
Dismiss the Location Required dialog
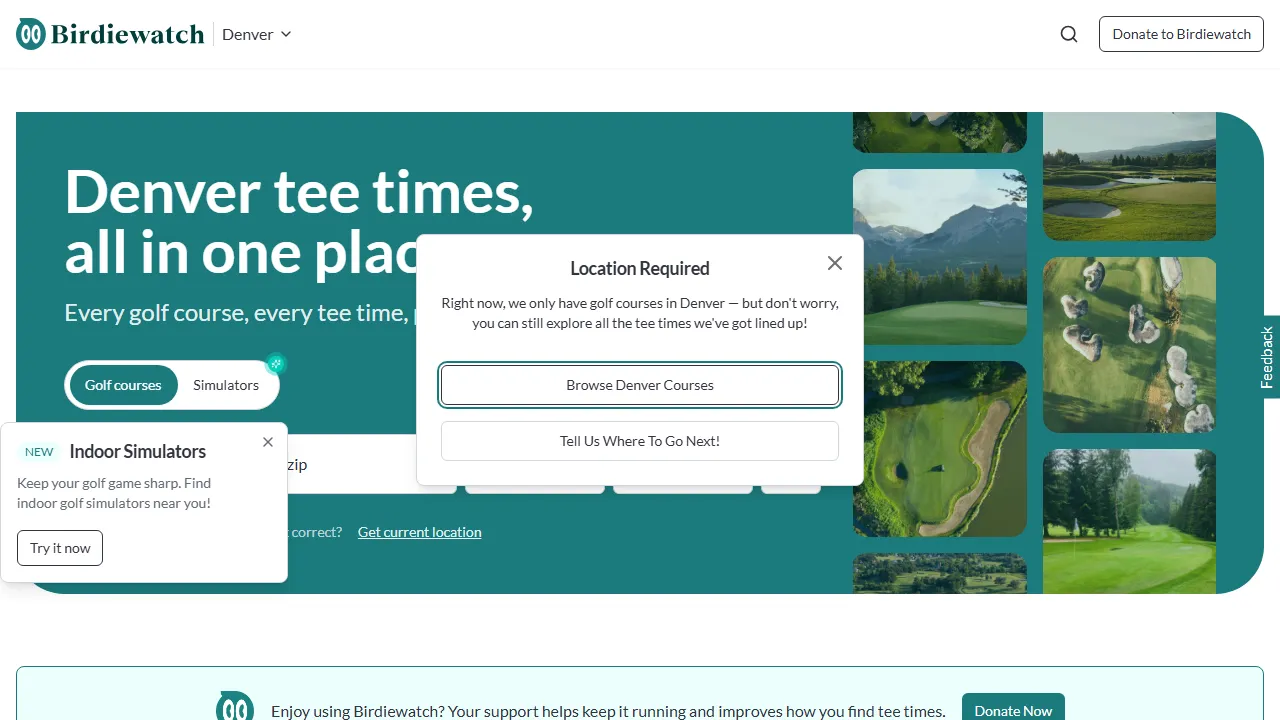click(x=835, y=263)
